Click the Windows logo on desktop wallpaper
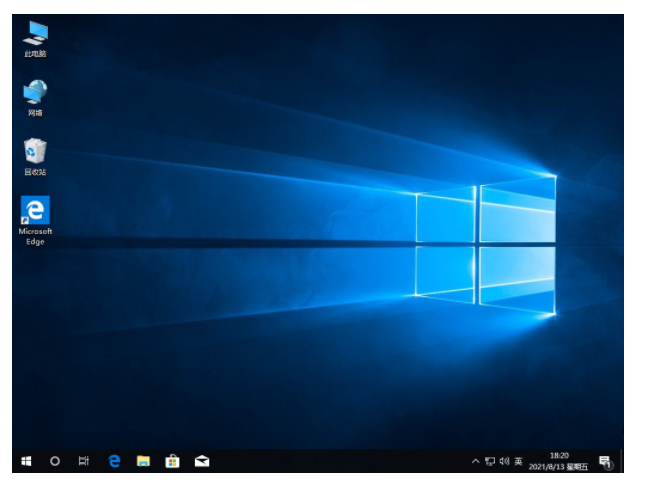651x484 pixels. tap(485, 244)
